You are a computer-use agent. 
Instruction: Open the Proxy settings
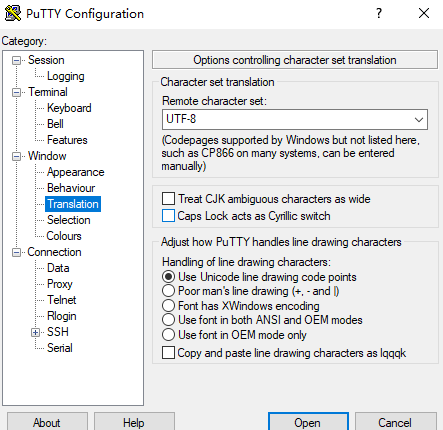click(60, 284)
